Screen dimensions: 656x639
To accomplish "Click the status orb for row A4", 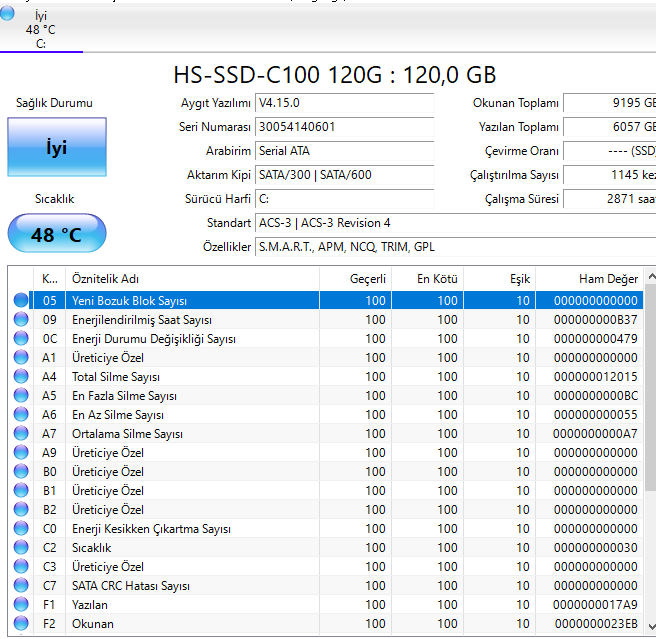I will click(21, 377).
